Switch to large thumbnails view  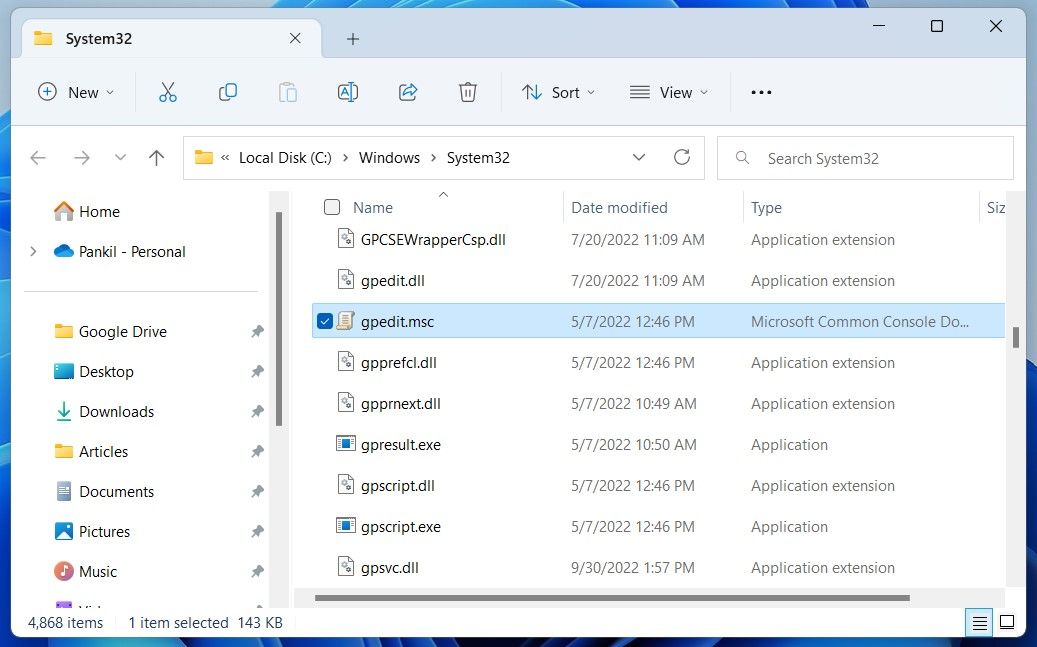tap(1007, 622)
